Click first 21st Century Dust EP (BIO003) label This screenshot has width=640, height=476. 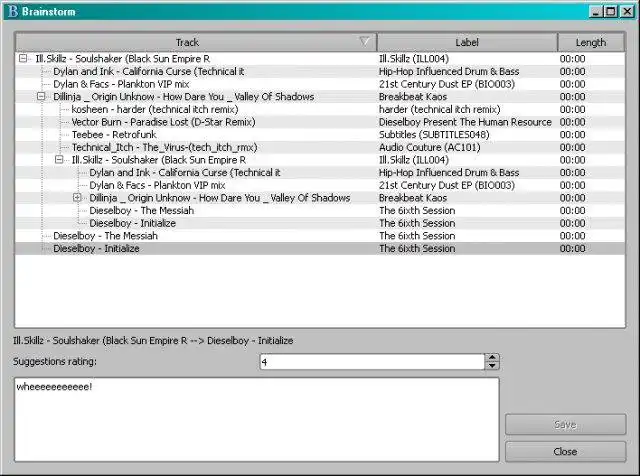point(447,84)
